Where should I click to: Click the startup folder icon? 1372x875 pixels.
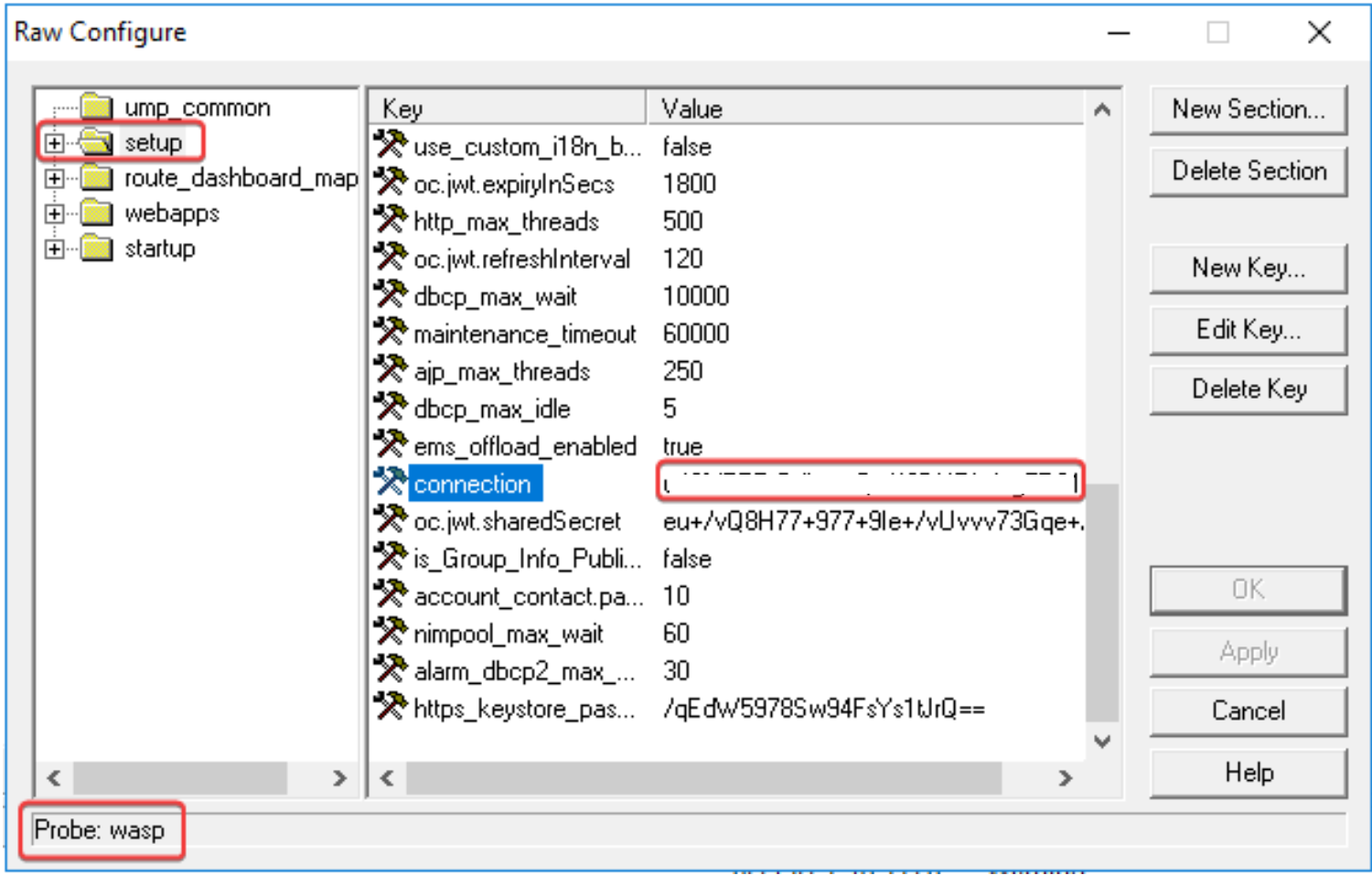(x=97, y=248)
